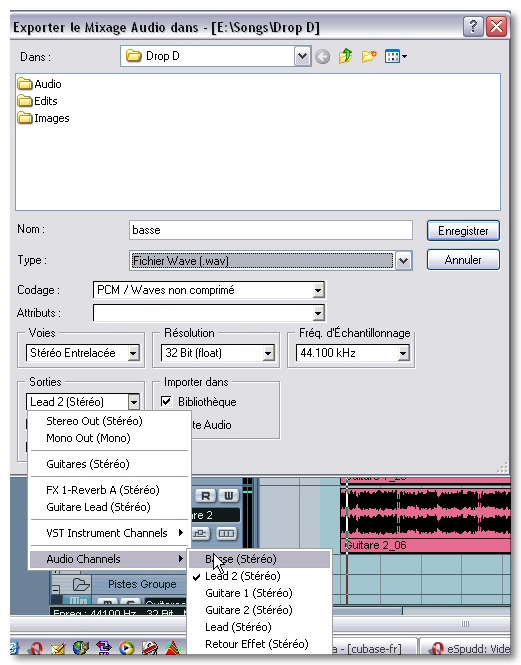
Task: Click the EQ bars button on the track
Action: pyautogui.click(x=227, y=534)
